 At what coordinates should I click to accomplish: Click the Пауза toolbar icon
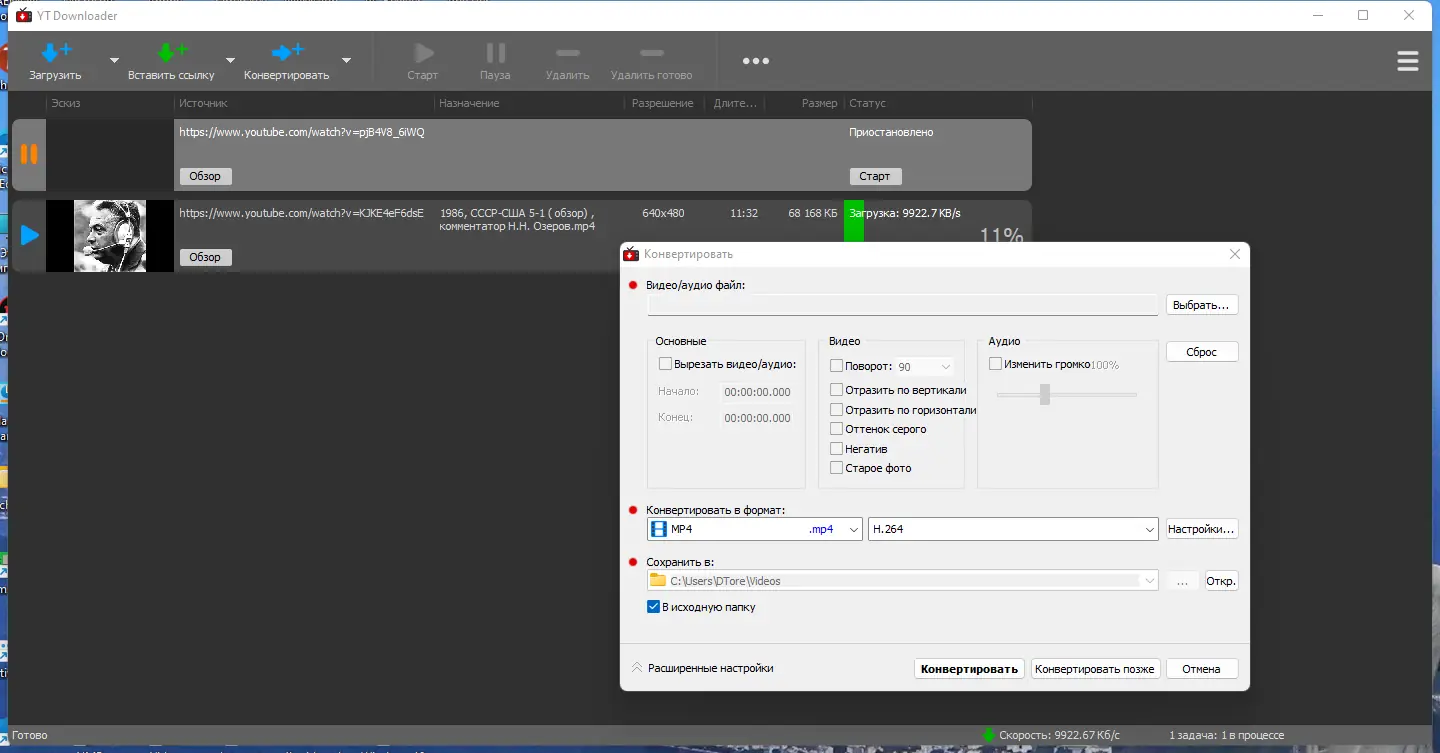495,53
